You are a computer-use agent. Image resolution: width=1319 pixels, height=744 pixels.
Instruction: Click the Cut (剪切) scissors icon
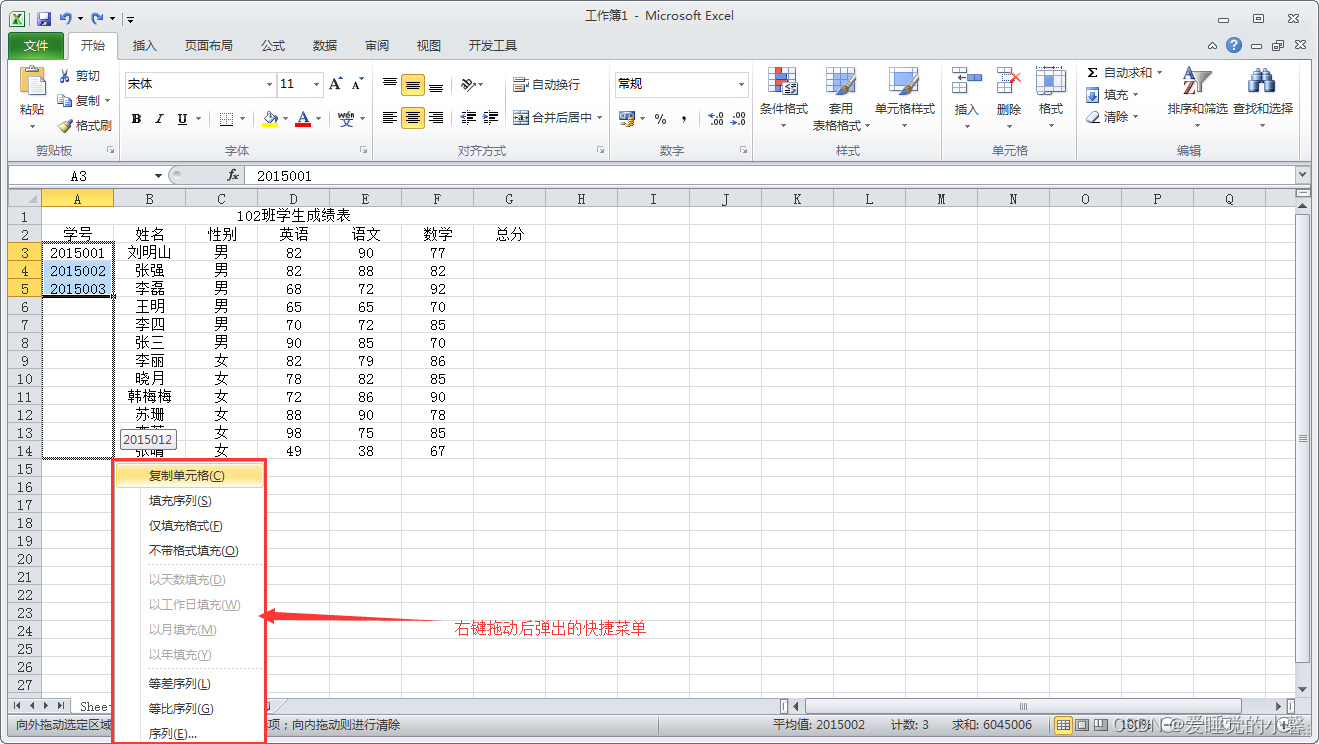65,76
